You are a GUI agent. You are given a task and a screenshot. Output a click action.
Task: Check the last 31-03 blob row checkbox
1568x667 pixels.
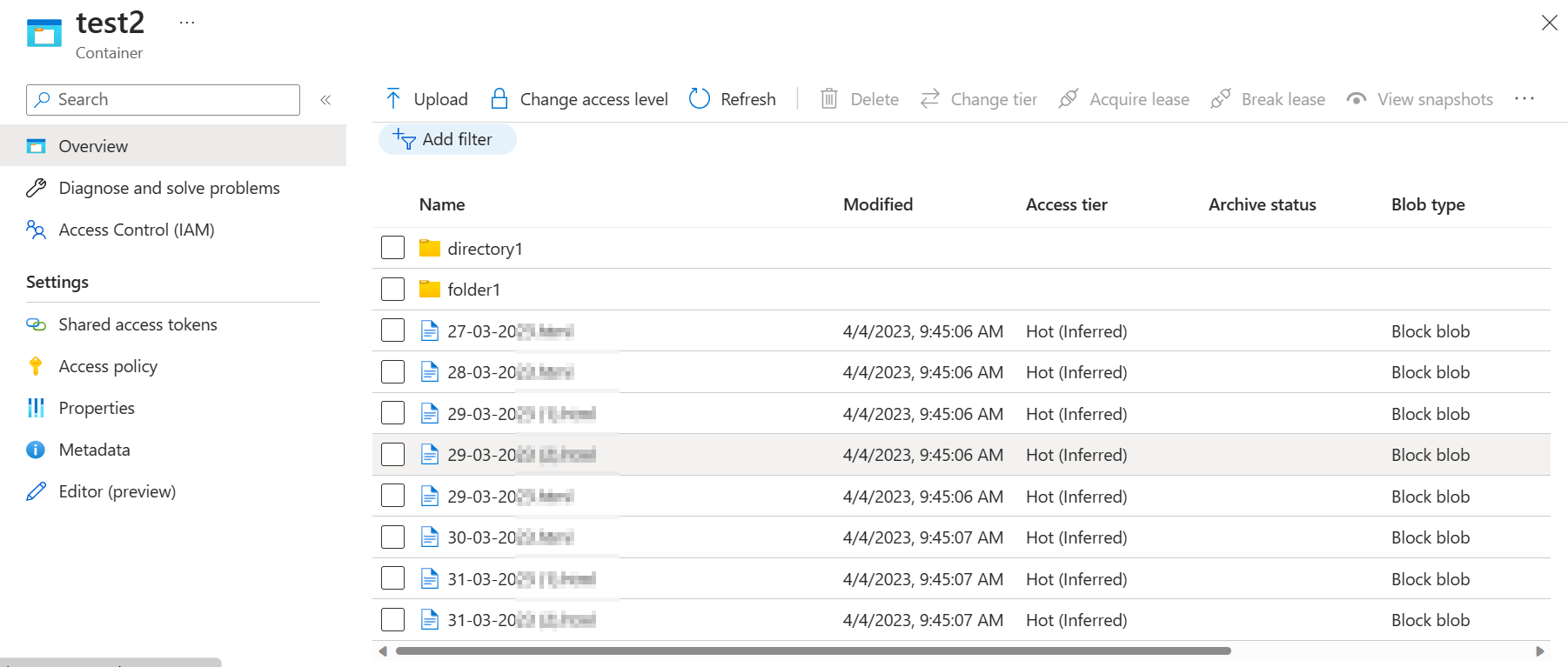pyautogui.click(x=392, y=619)
